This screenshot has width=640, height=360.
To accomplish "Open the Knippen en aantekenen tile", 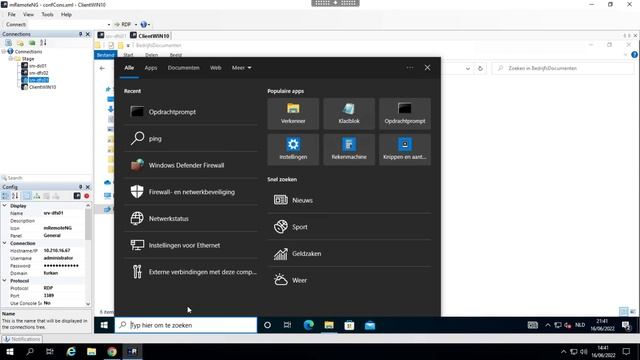I will pyautogui.click(x=404, y=149).
